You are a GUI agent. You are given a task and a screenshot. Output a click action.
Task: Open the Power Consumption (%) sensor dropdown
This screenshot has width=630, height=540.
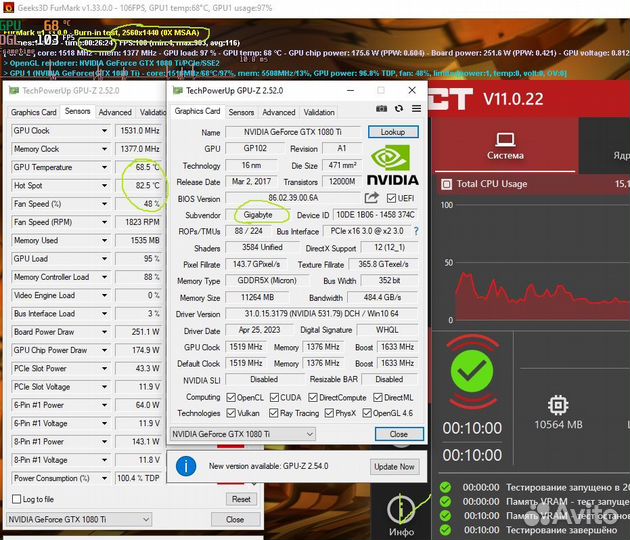(x=104, y=478)
